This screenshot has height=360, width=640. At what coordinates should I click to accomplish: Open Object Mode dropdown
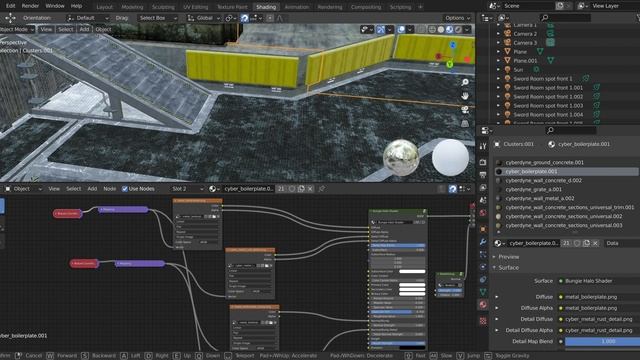tap(17, 29)
